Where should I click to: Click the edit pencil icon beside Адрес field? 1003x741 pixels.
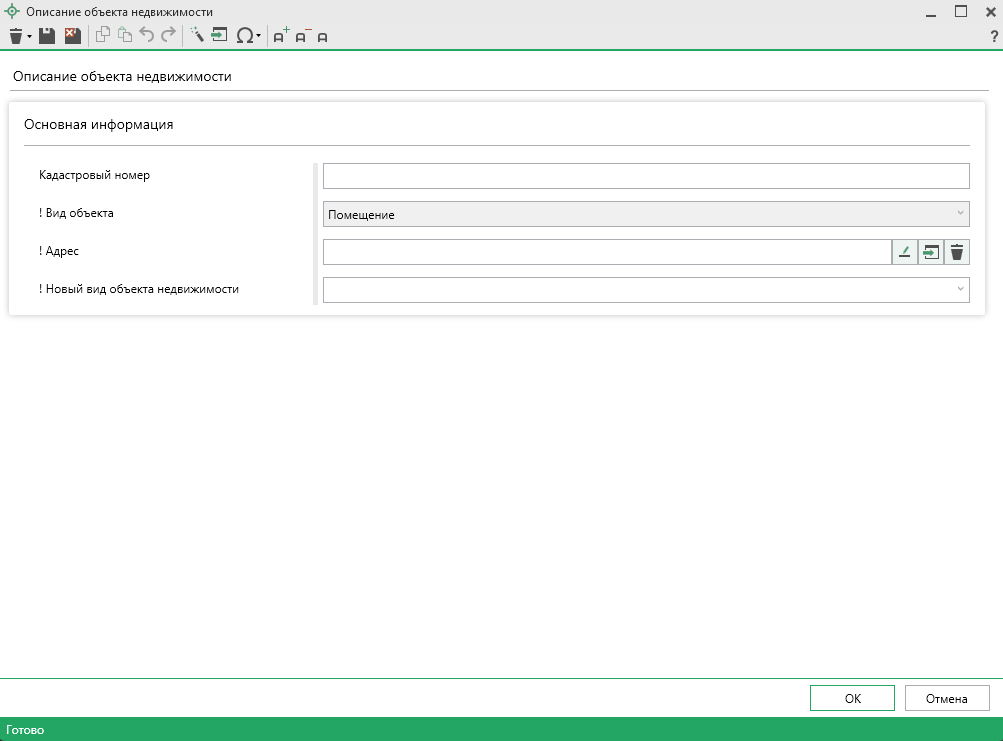[x=904, y=252]
